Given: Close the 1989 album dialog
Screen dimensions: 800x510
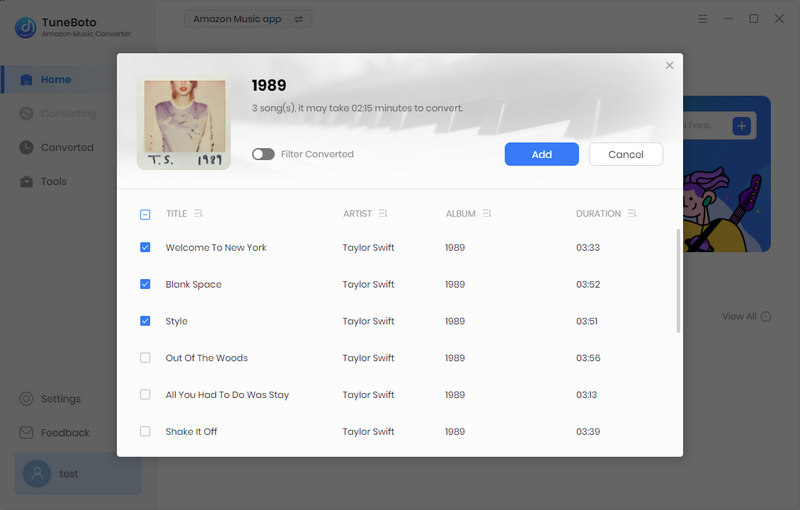Looking at the screenshot, I should pyautogui.click(x=669, y=65).
